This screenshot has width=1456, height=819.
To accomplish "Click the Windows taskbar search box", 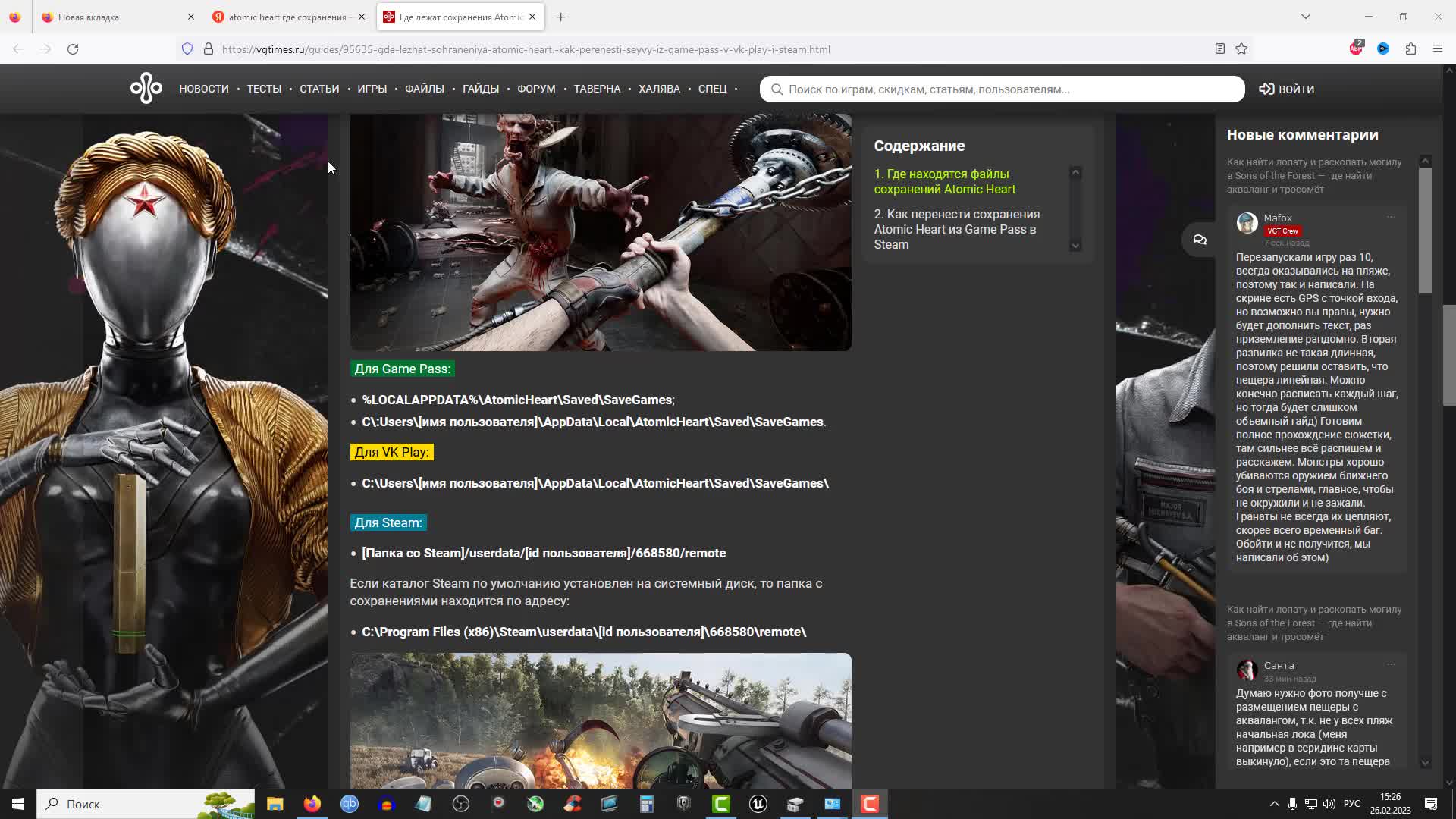I will point(146,804).
